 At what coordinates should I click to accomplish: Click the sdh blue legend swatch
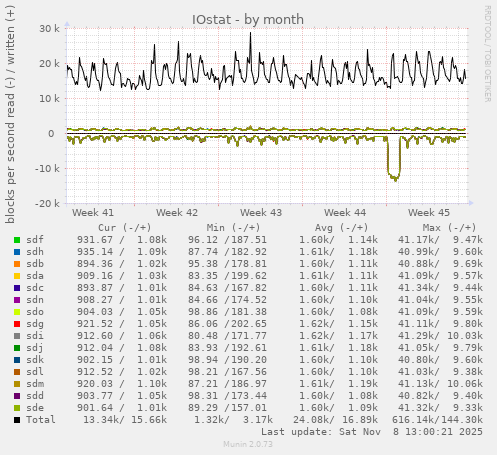coord(17,252)
